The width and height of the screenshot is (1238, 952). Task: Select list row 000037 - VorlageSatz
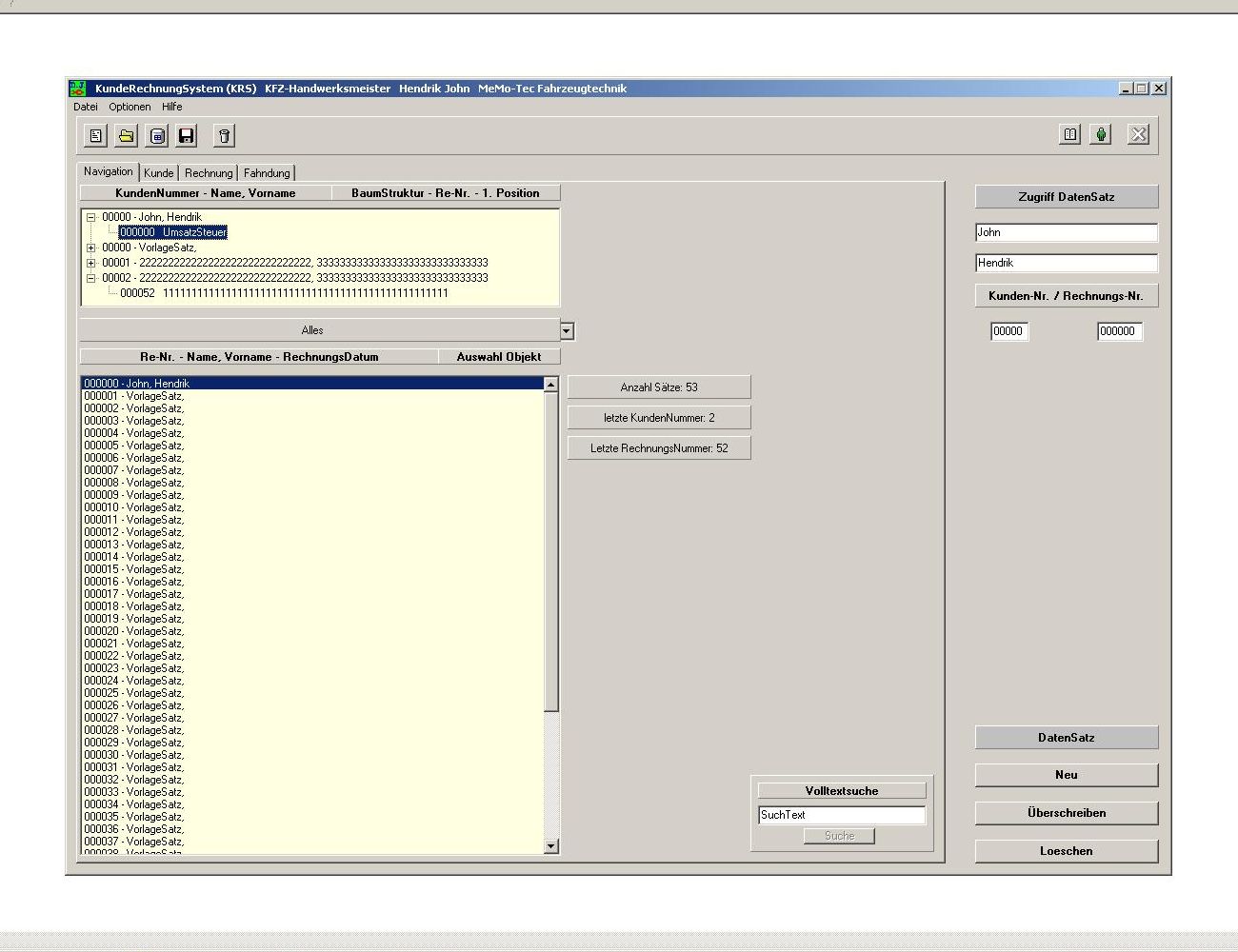click(x=312, y=842)
